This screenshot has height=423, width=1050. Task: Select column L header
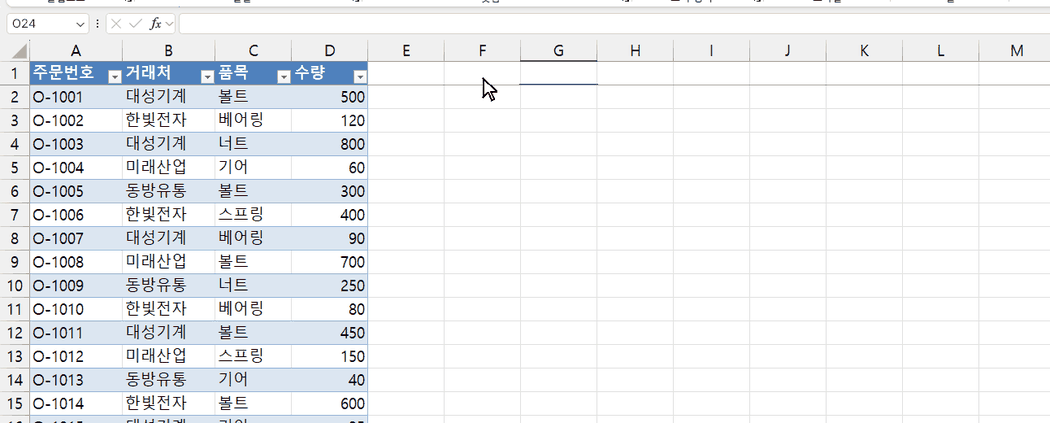click(x=940, y=50)
